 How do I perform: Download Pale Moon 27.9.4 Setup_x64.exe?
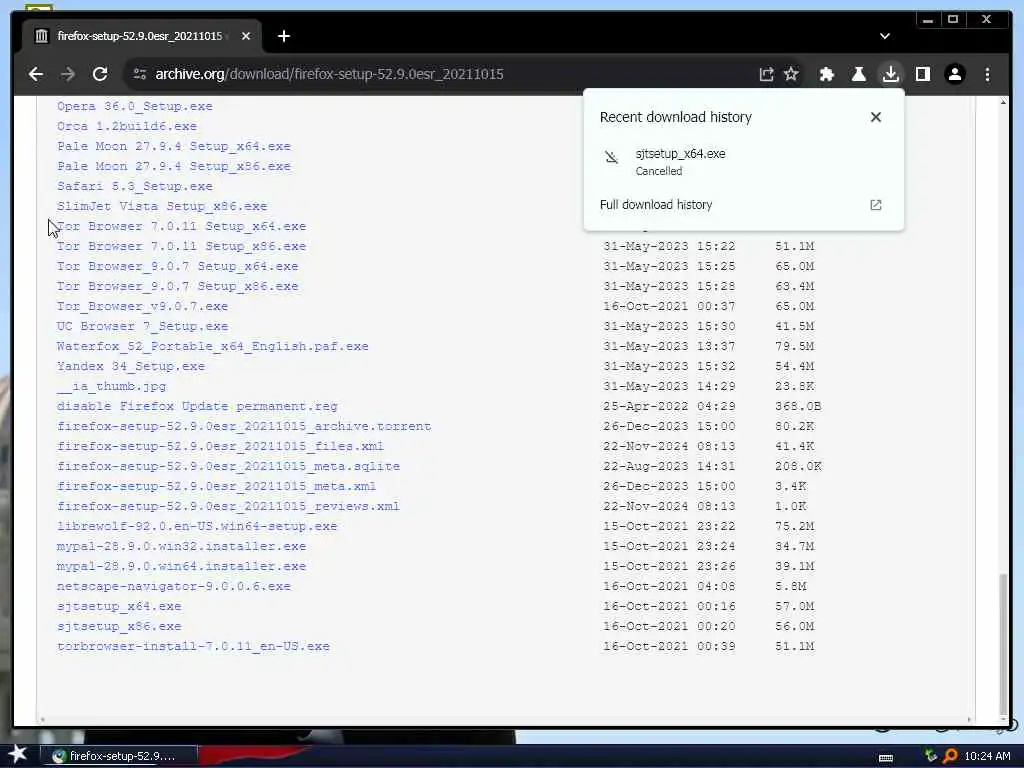[174, 146]
